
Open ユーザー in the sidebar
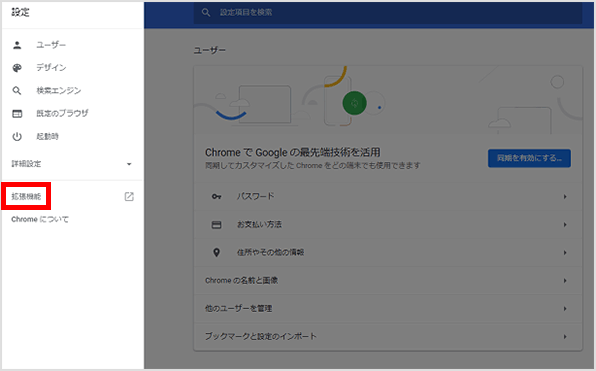click(x=51, y=45)
